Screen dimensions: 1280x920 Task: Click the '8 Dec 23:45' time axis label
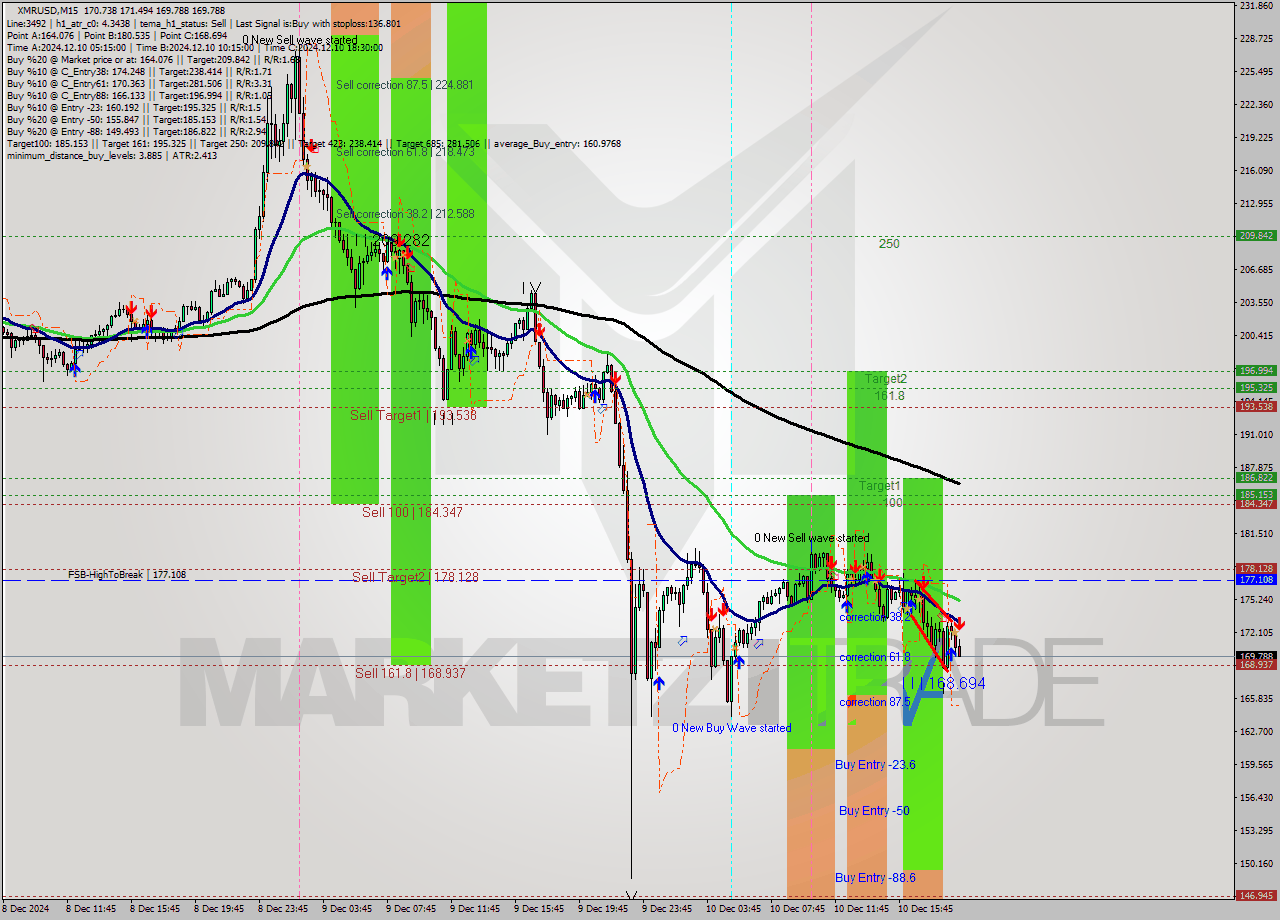point(285,910)
